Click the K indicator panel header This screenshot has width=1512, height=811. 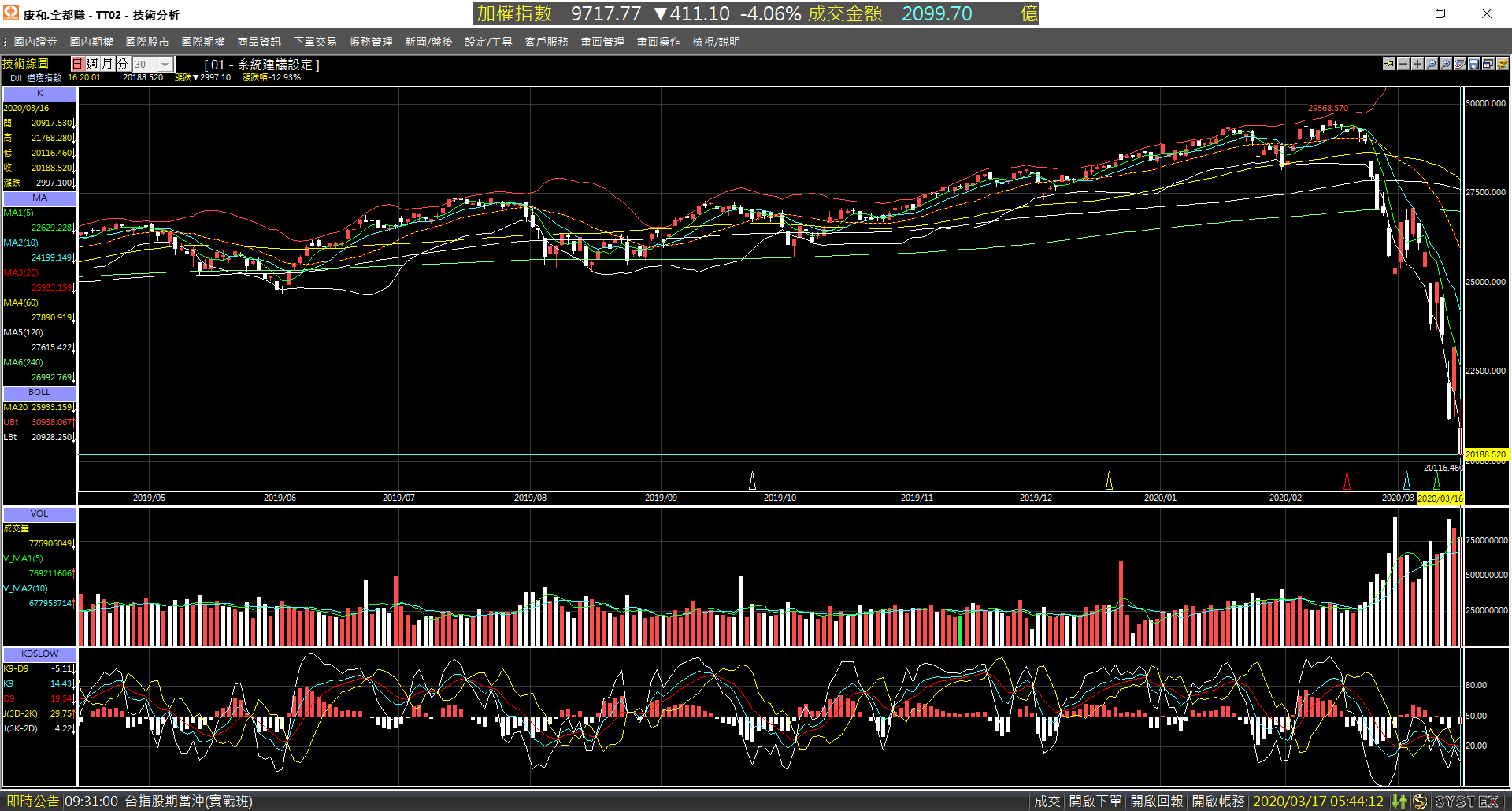pyautogui.click(x=39, y=94)
